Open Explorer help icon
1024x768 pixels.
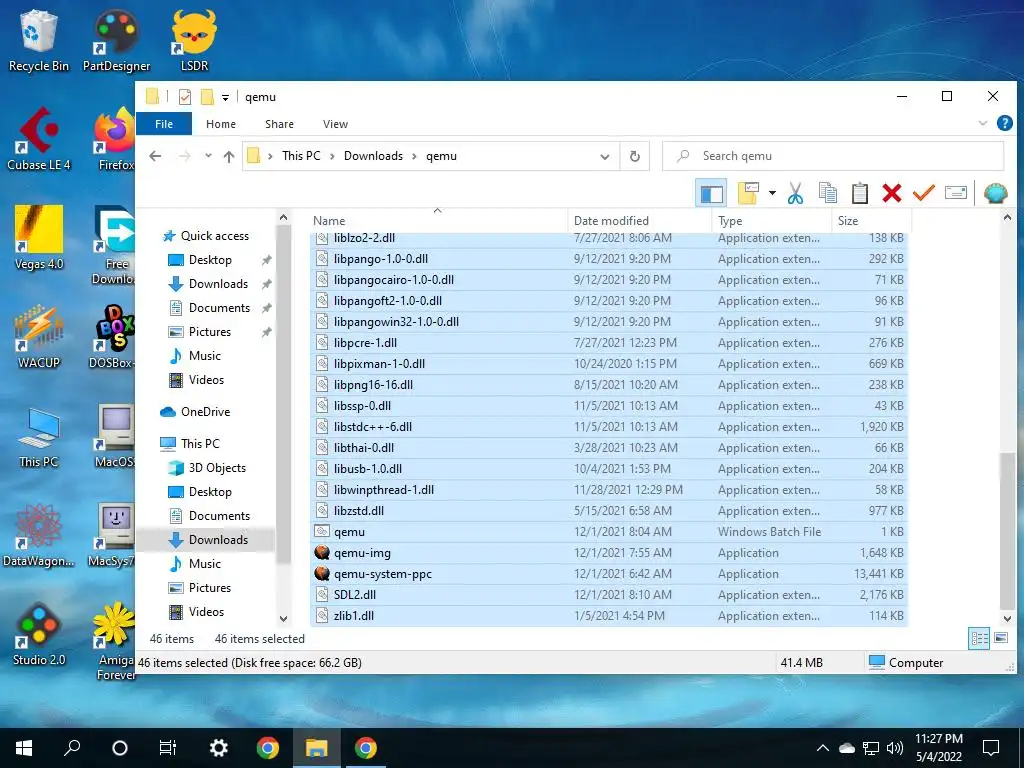tap(1004, 123)
